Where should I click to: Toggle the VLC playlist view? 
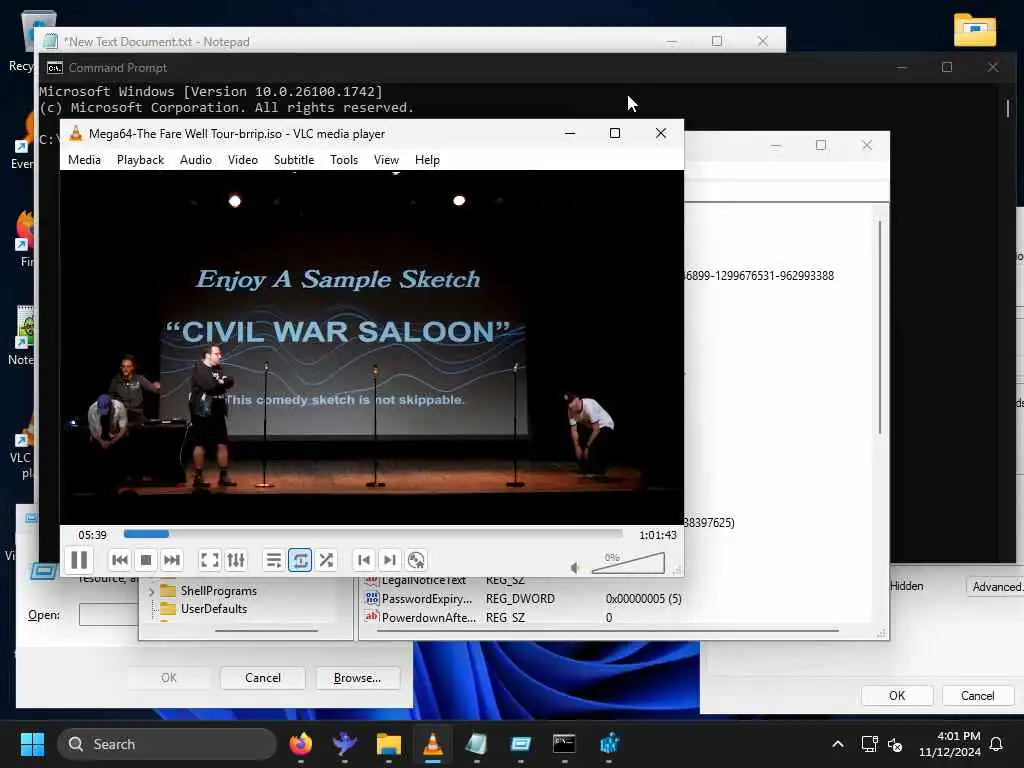click(274, 560)
